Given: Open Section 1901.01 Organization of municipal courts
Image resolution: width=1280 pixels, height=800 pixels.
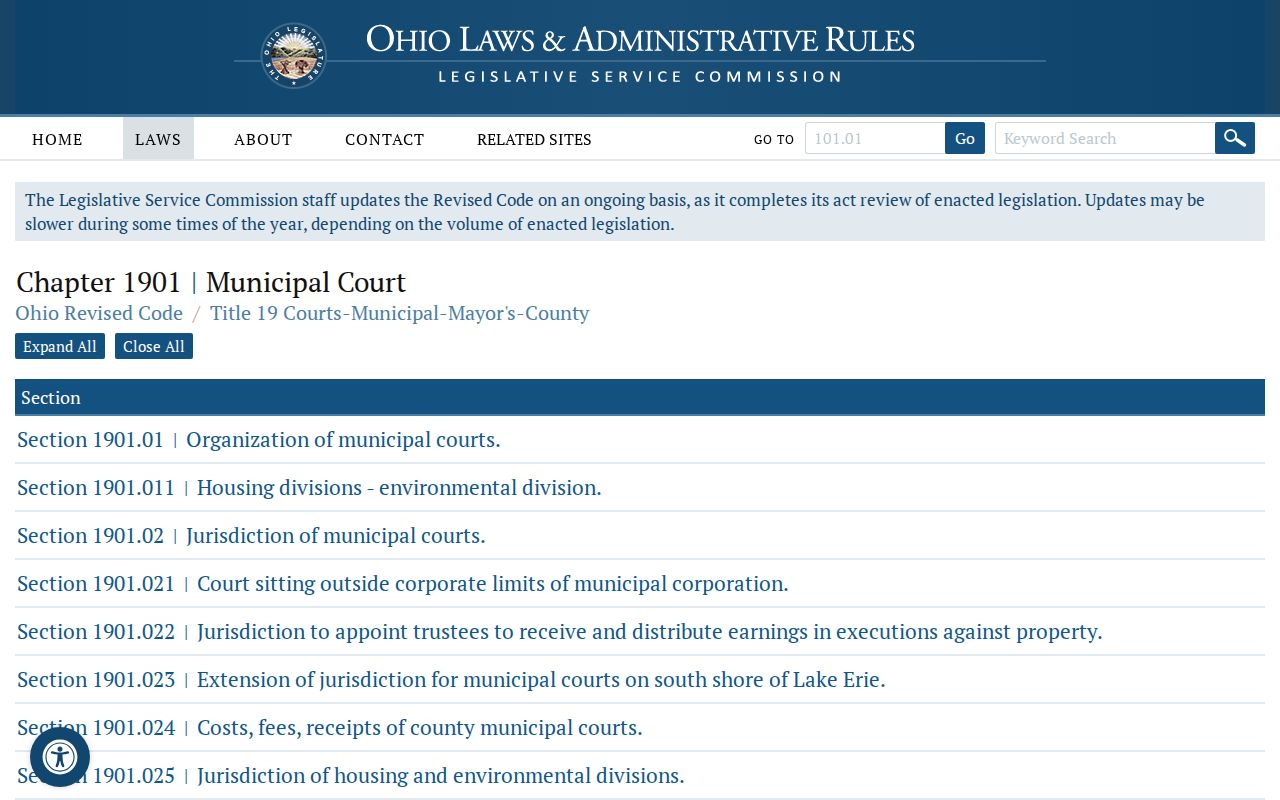Looking at the screenshot, I should (x=259, y=440).
